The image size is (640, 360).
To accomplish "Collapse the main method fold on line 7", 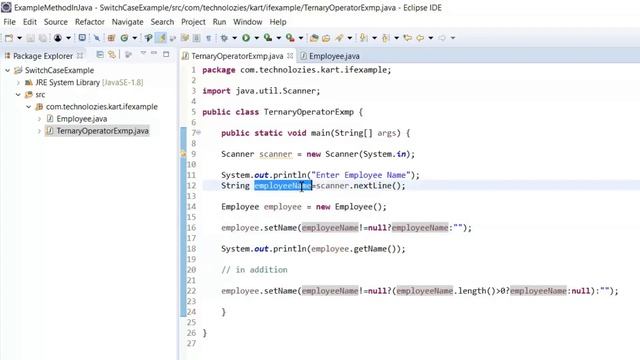I will (x=199, y=133).
